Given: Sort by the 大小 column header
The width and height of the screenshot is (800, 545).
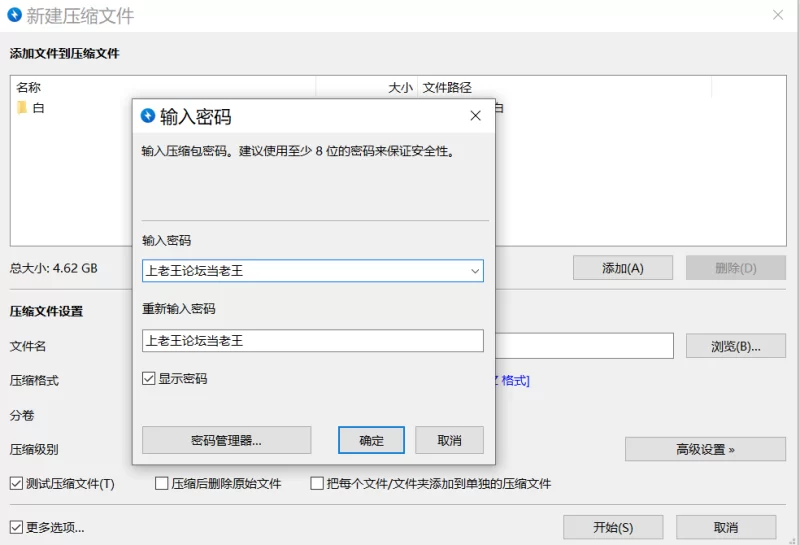Looking at the screenshot, I should tap(399, 88).
